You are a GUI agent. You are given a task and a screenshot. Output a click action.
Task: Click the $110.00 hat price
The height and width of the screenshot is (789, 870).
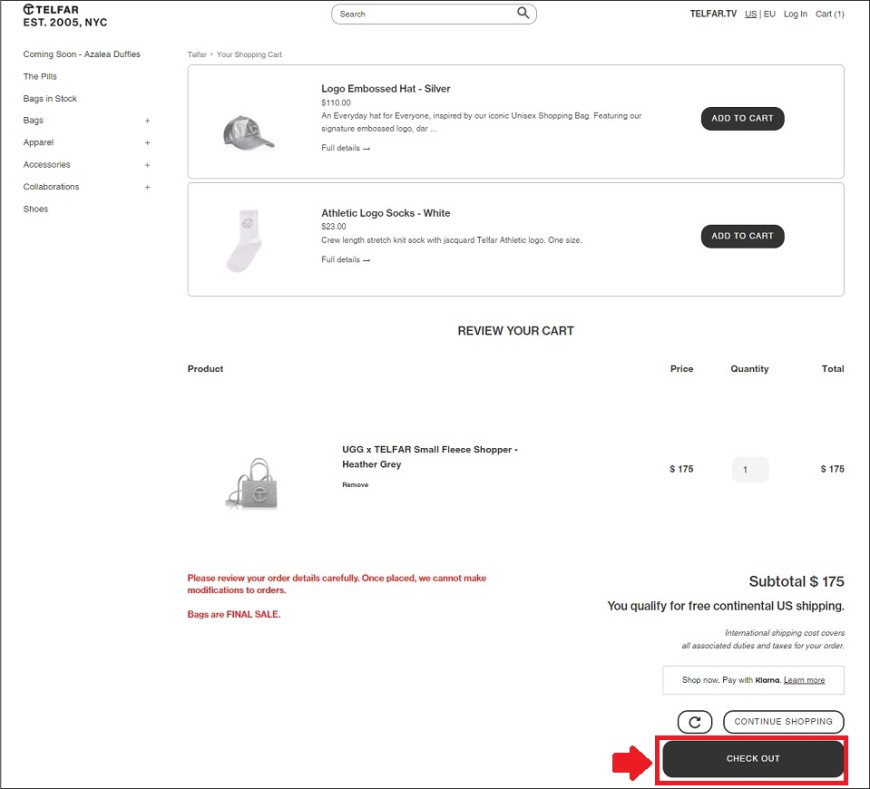click(336, 103)
